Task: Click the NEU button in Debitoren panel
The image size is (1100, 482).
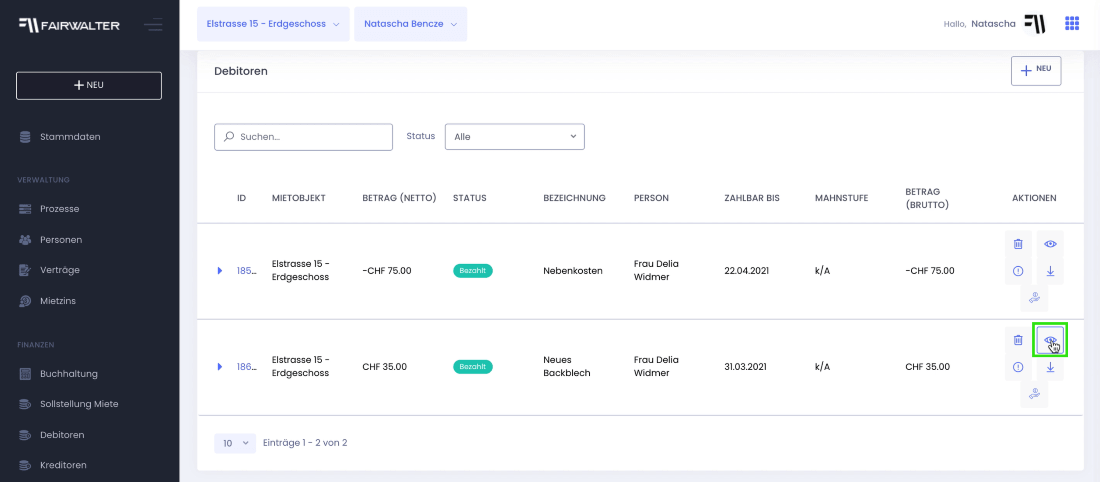Action: click(1035, 70)
